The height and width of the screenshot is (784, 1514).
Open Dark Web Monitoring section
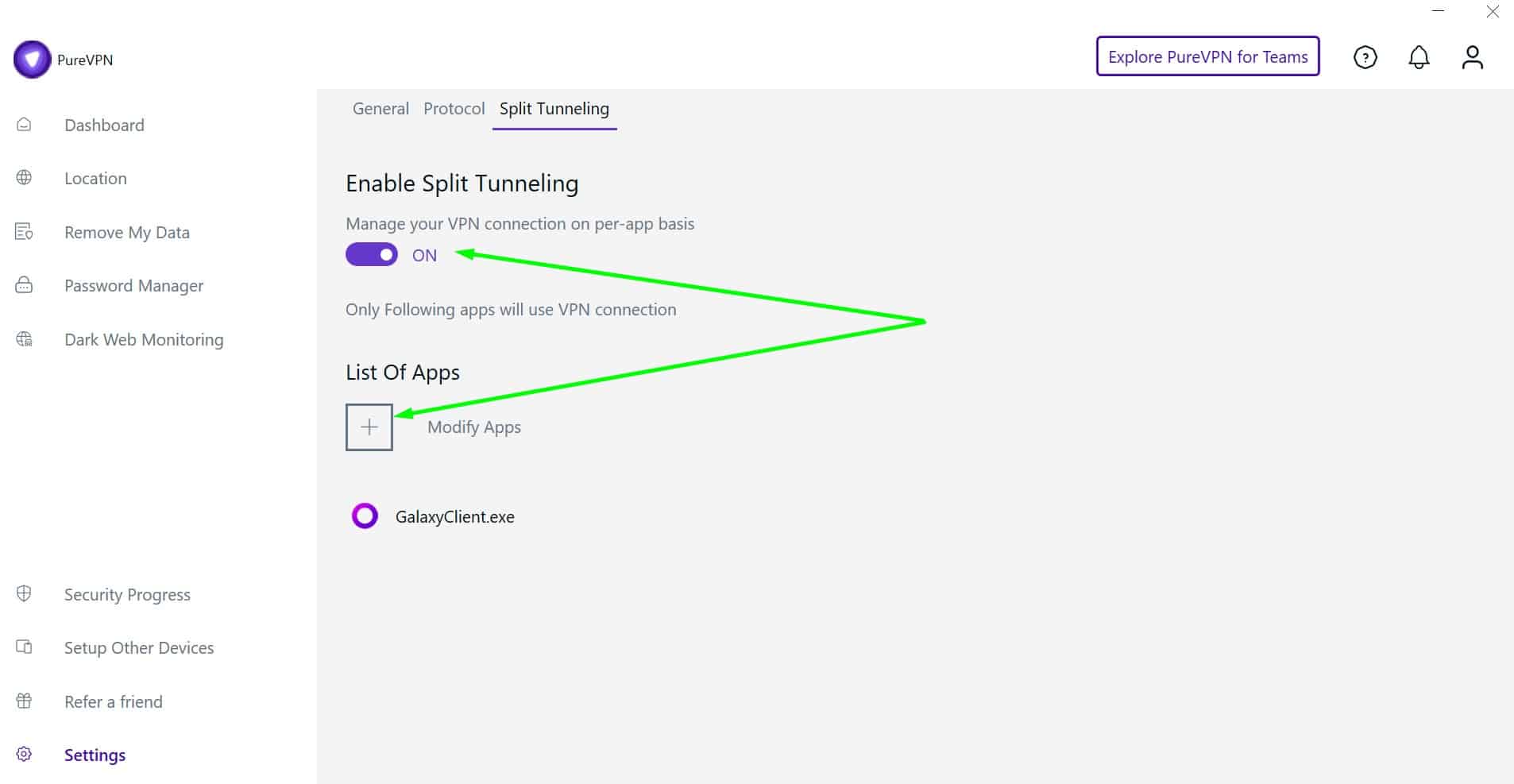coord(144,339)
